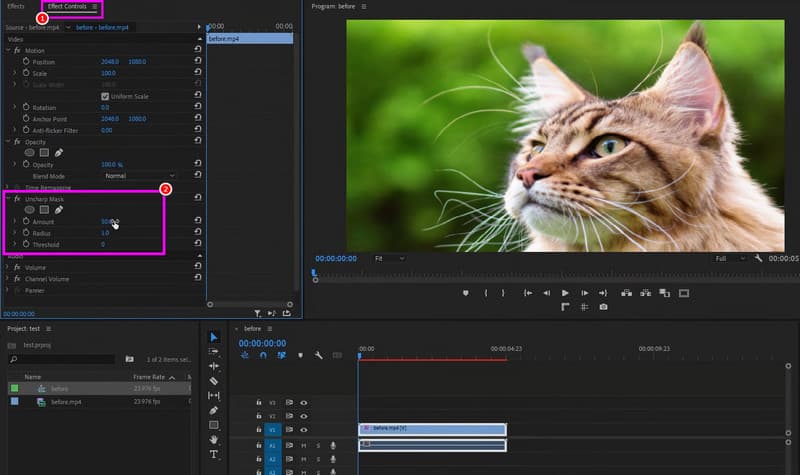The image size is (800, 475).
Task: Select the Rectangle tool in tools panel
Action: (214, 424)
